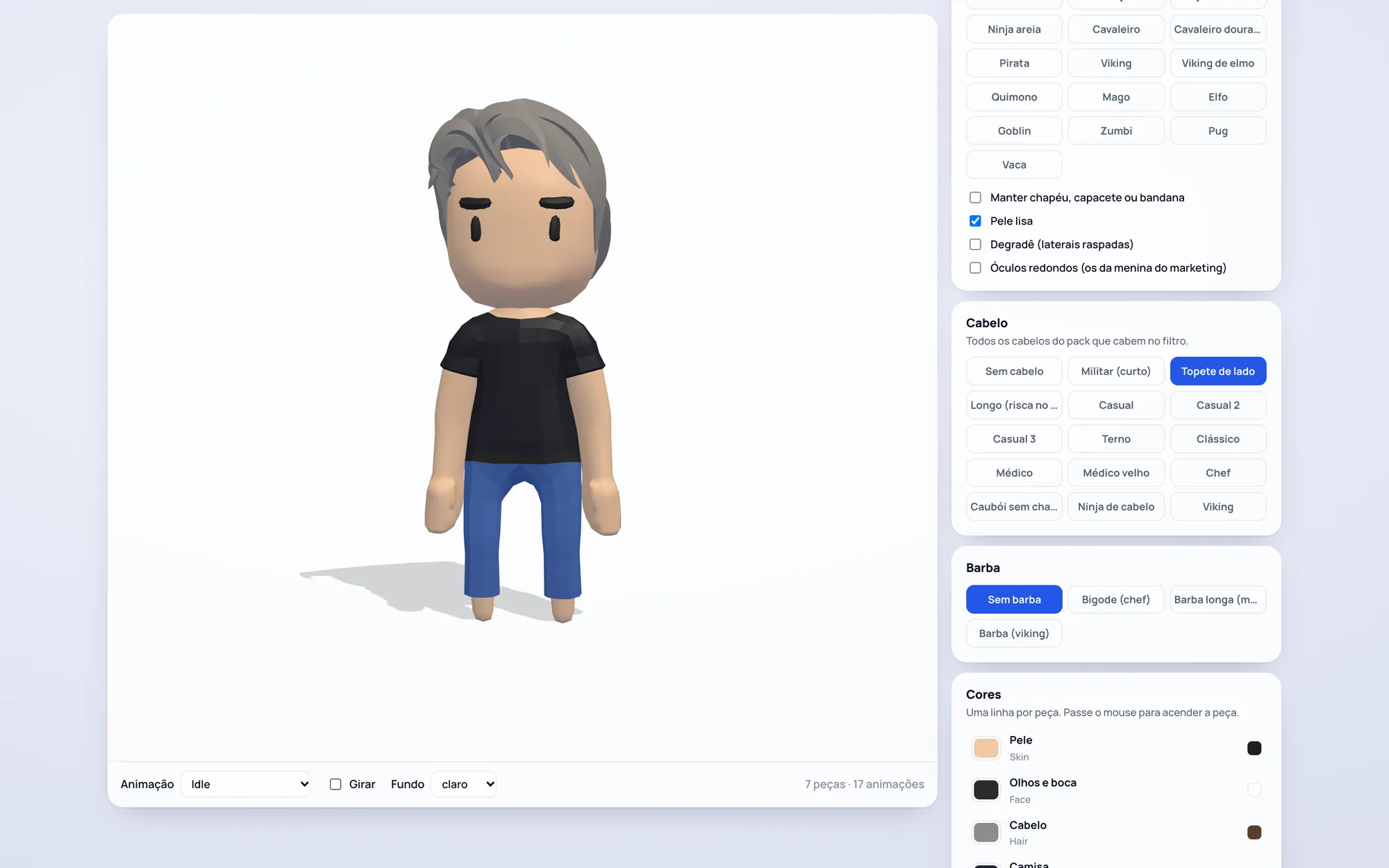Open the Cabelo gray color swatch

pyautogui.click(x=985, y=832)
